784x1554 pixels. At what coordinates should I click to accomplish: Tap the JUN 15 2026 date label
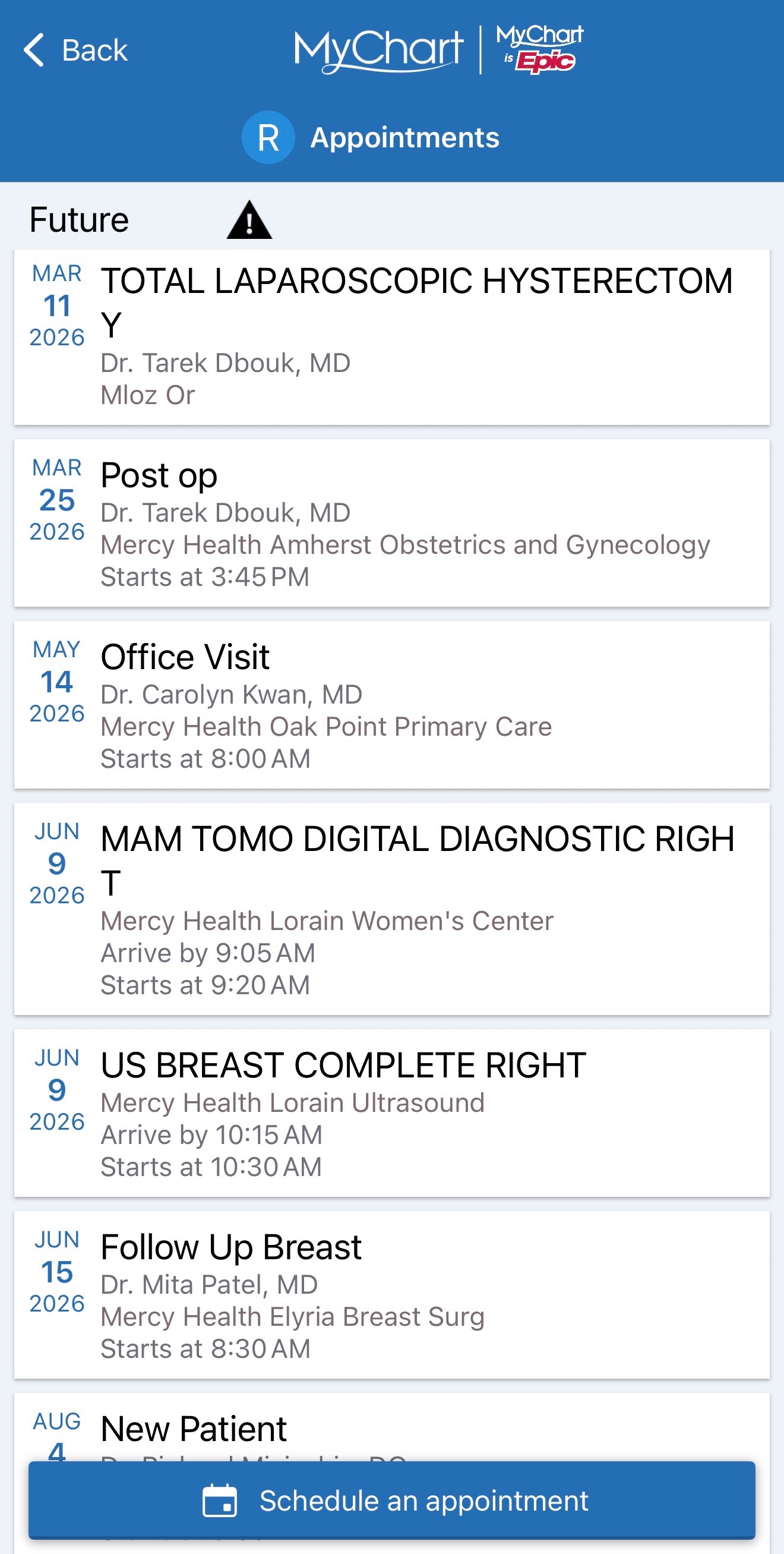(56, 1271)
